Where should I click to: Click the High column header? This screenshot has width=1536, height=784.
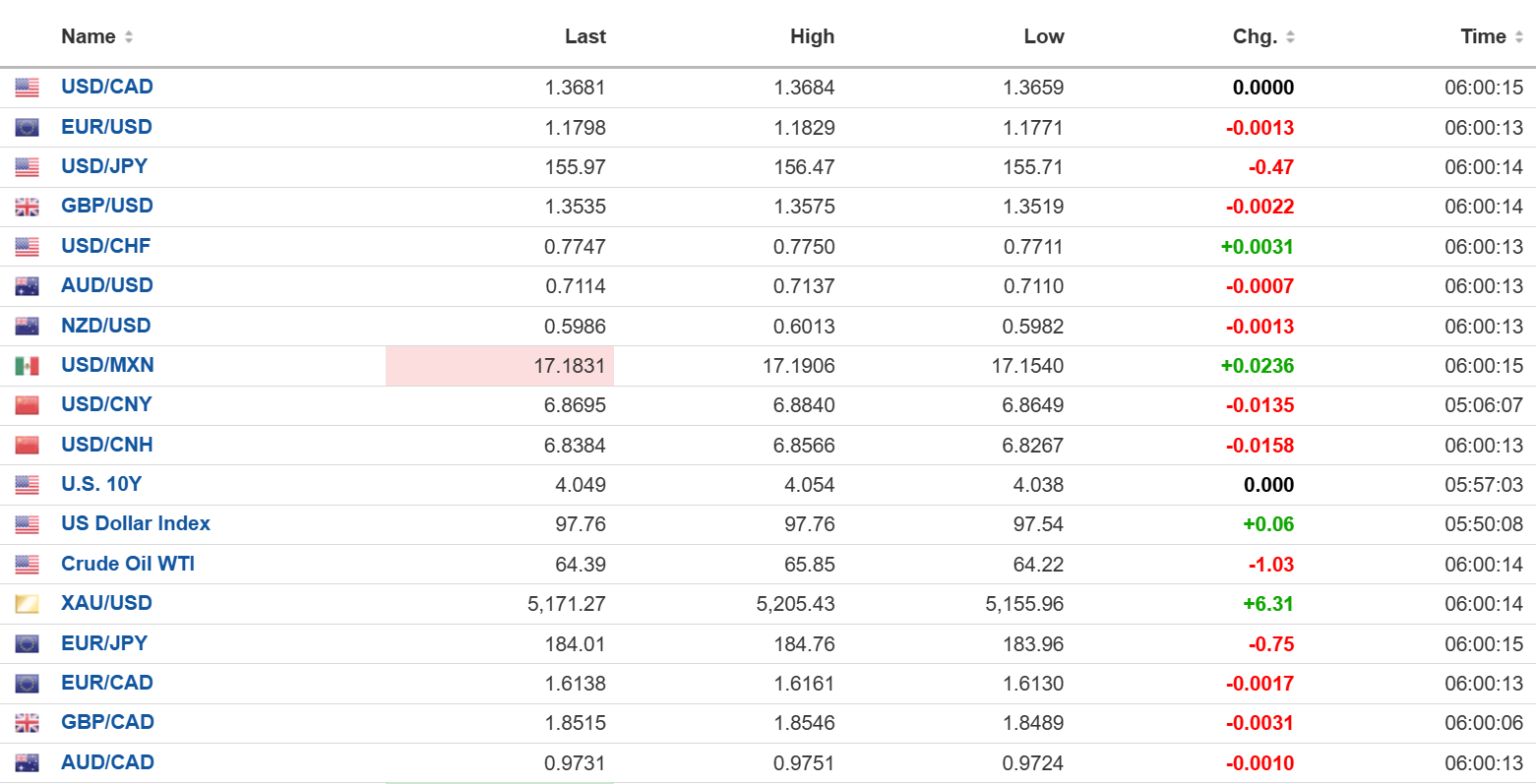pyautogui.click(x=812, y=36)
